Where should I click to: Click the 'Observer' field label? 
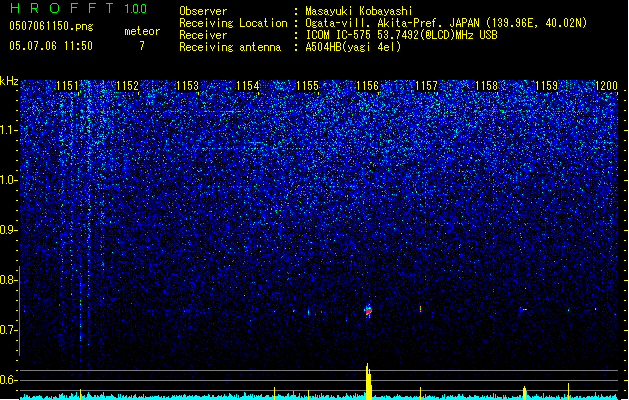coord(203,11)
